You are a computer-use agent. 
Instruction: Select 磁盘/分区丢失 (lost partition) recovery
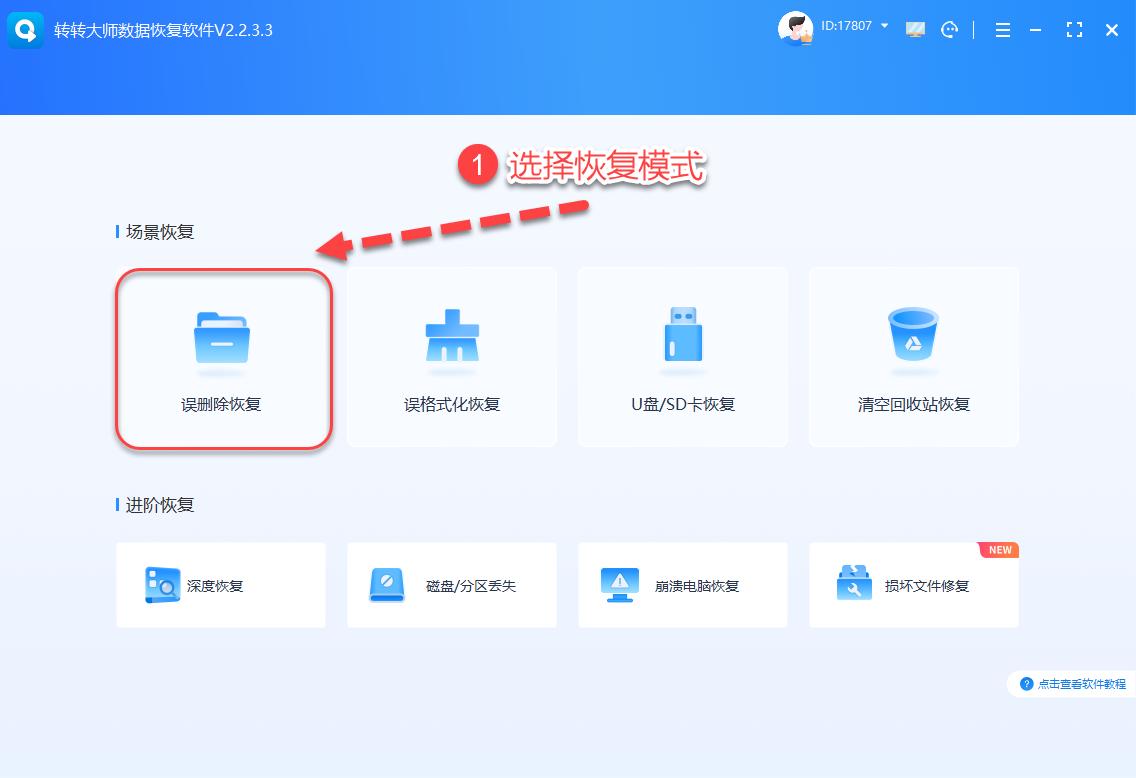(452, 585)
